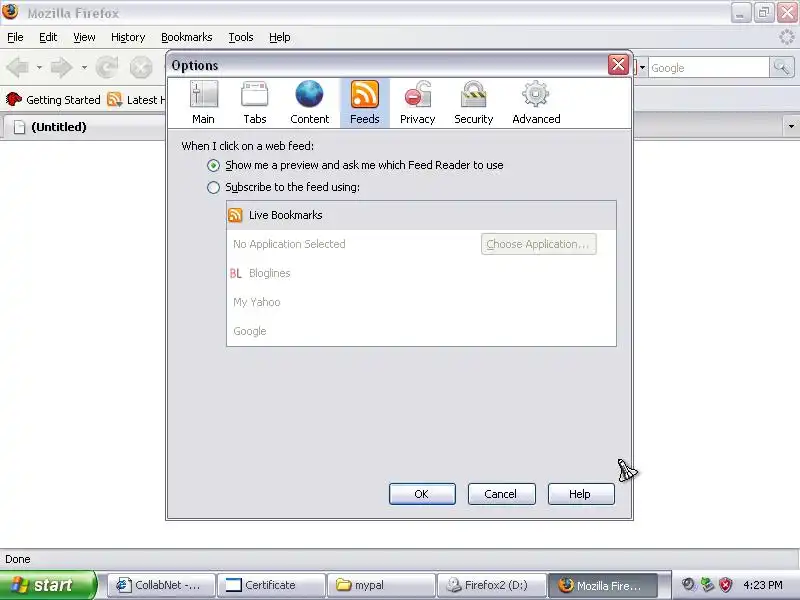Open the Bookmarks menu
The height and width of the screenshot is (600, 800).
pos(187,37)
